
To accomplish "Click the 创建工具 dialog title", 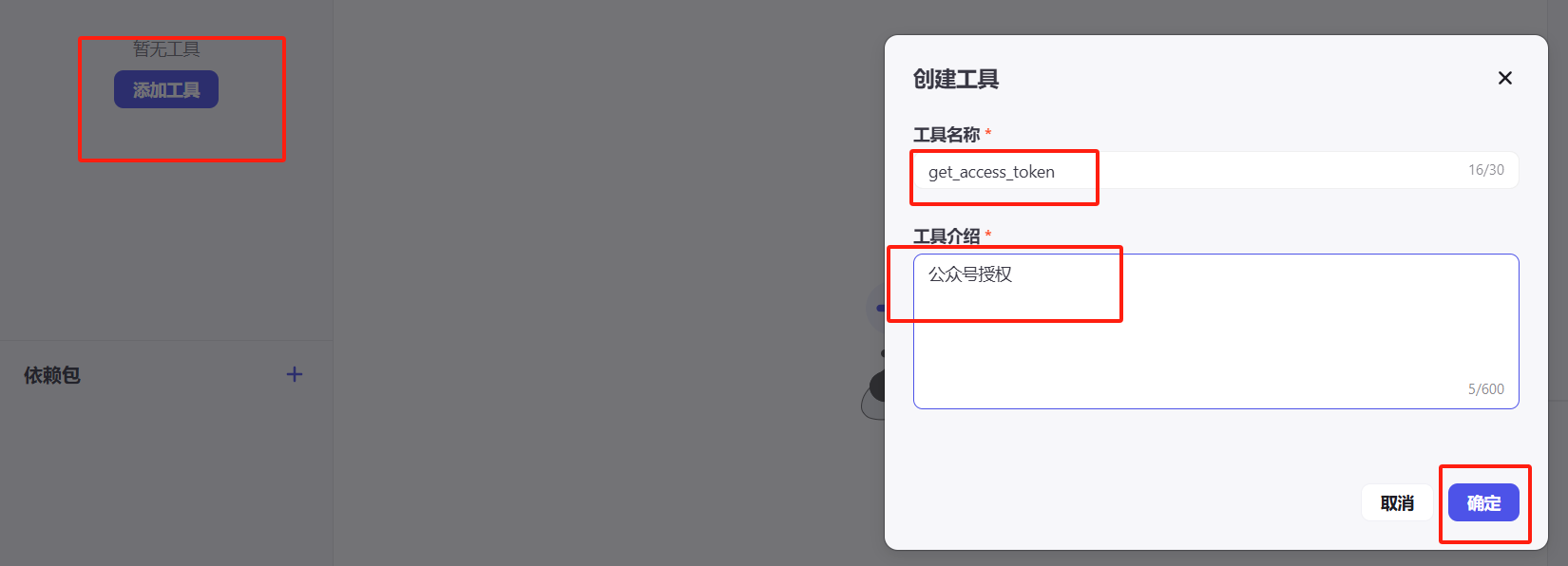I will click(956, 79).
